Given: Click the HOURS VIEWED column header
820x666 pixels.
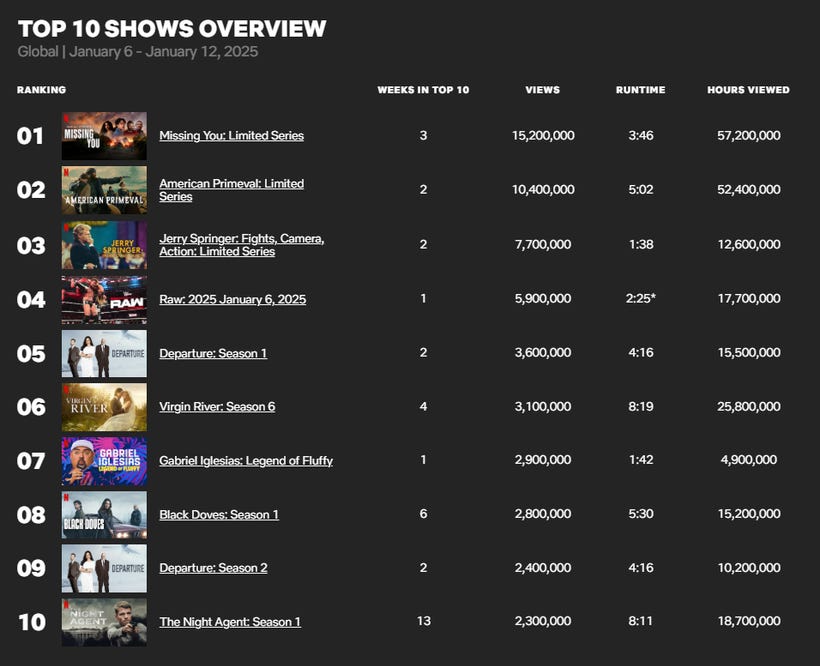Looking at the screenshot, I should pyautogui.click(x=748, y=90).
